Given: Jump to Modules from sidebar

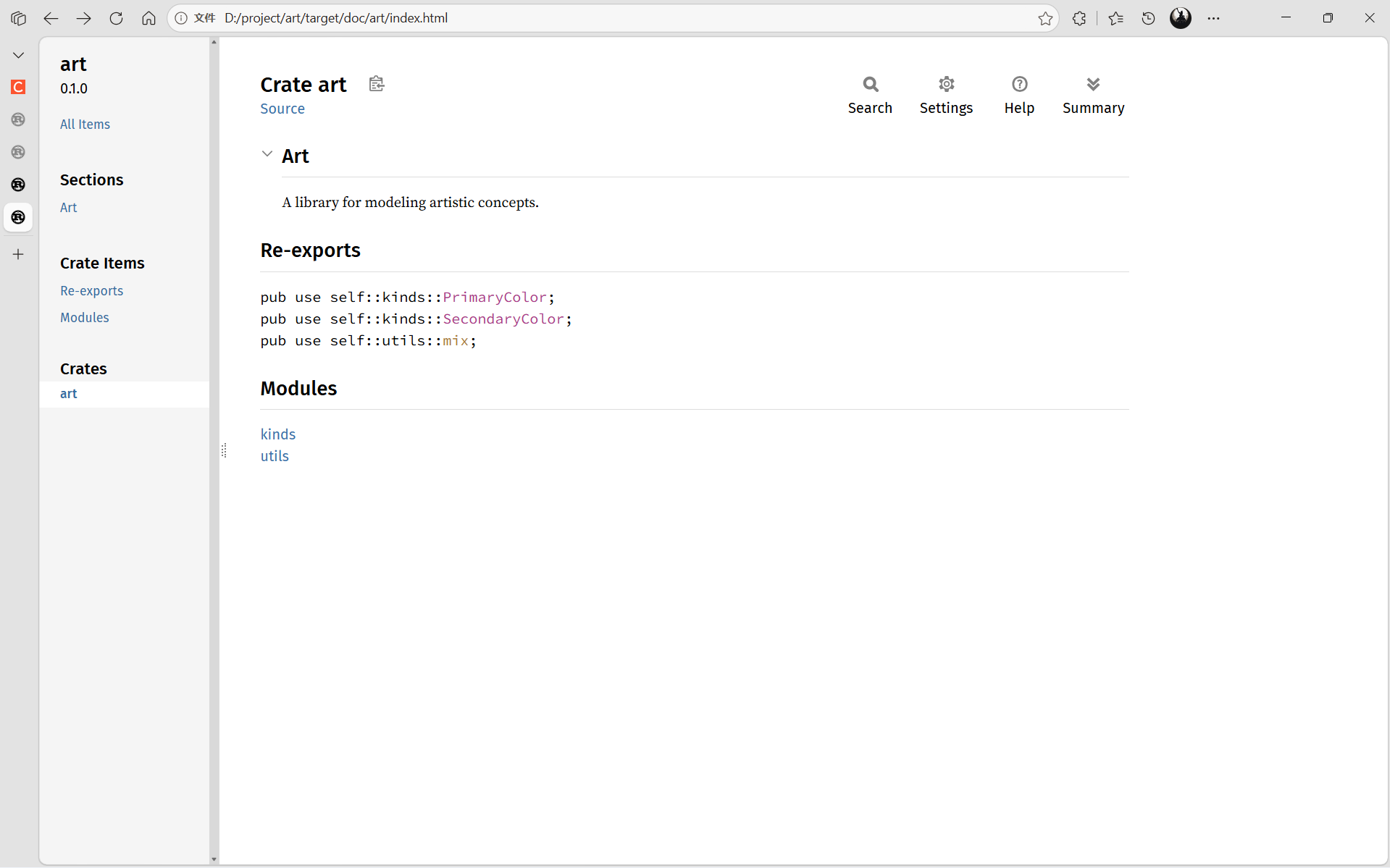Looking at the screenshot, I should pyautogui.click(x=84, y=318).
